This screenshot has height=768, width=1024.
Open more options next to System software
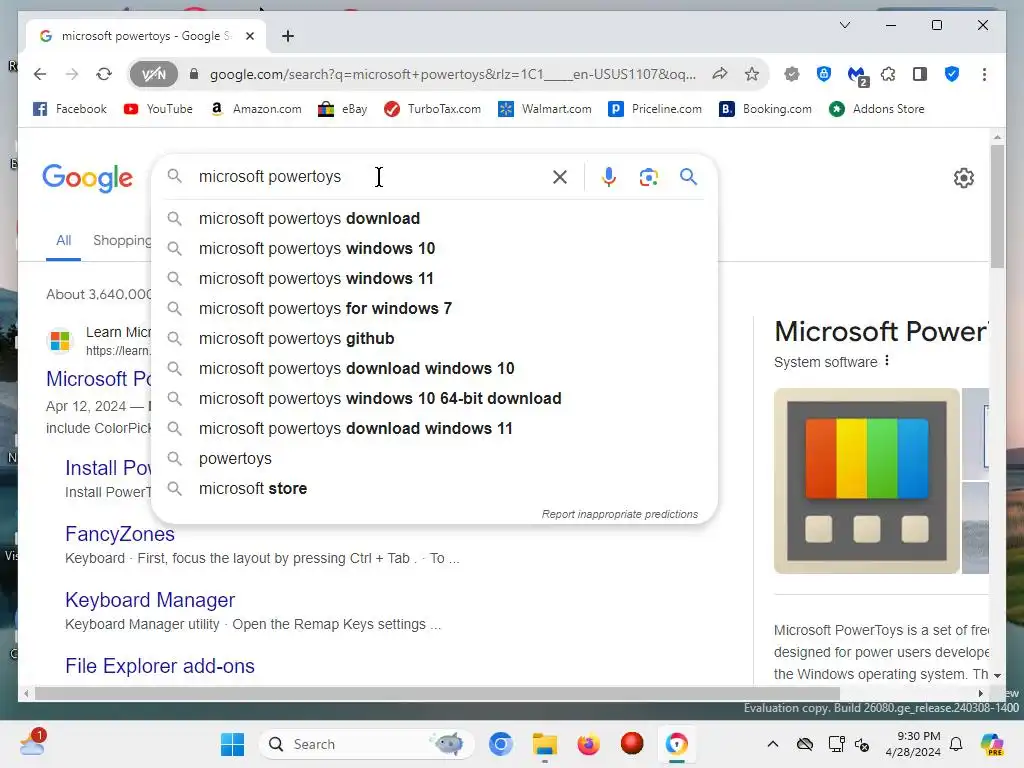(x=887, y=361)
